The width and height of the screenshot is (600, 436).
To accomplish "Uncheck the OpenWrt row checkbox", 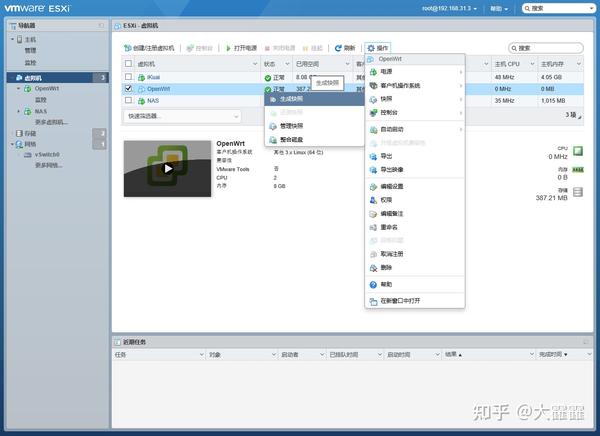I will coord(129,88).
